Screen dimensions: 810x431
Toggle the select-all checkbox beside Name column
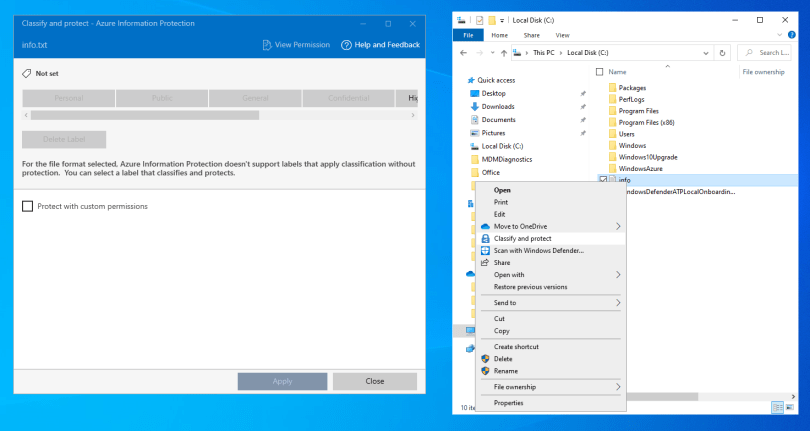pyautogui.click(x=600, y=72)
